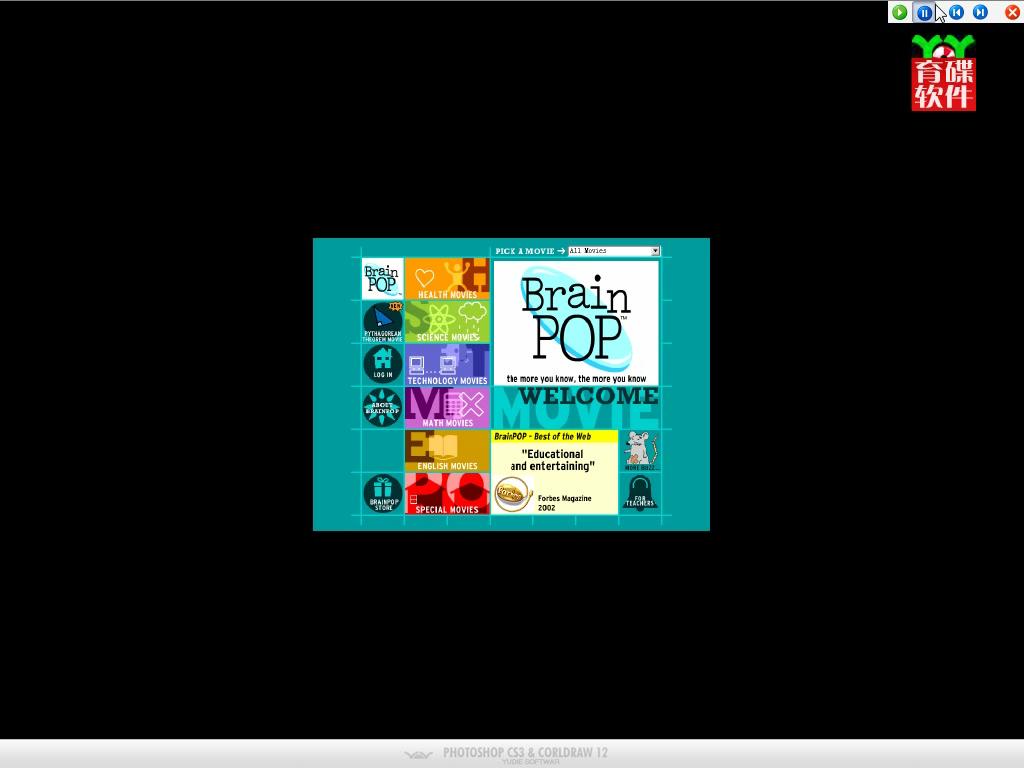Open the About BrainPOP icon

pos(383,408)
